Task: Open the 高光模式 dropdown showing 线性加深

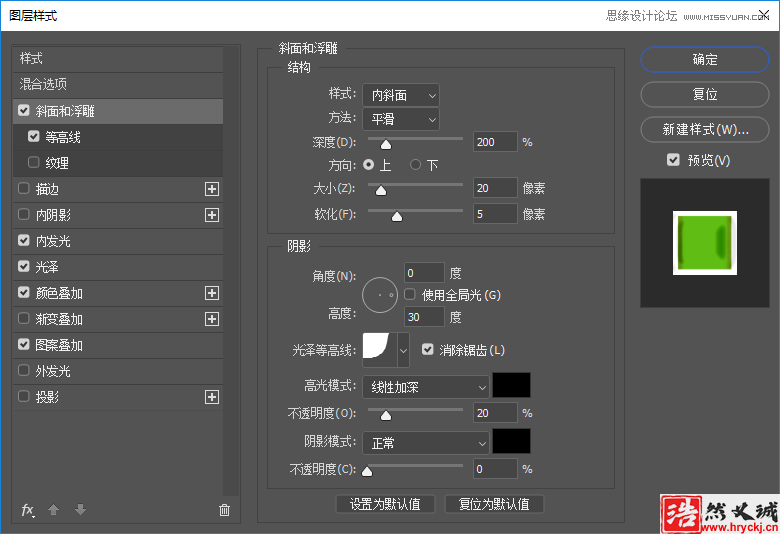Action: [x=426, y=387]
